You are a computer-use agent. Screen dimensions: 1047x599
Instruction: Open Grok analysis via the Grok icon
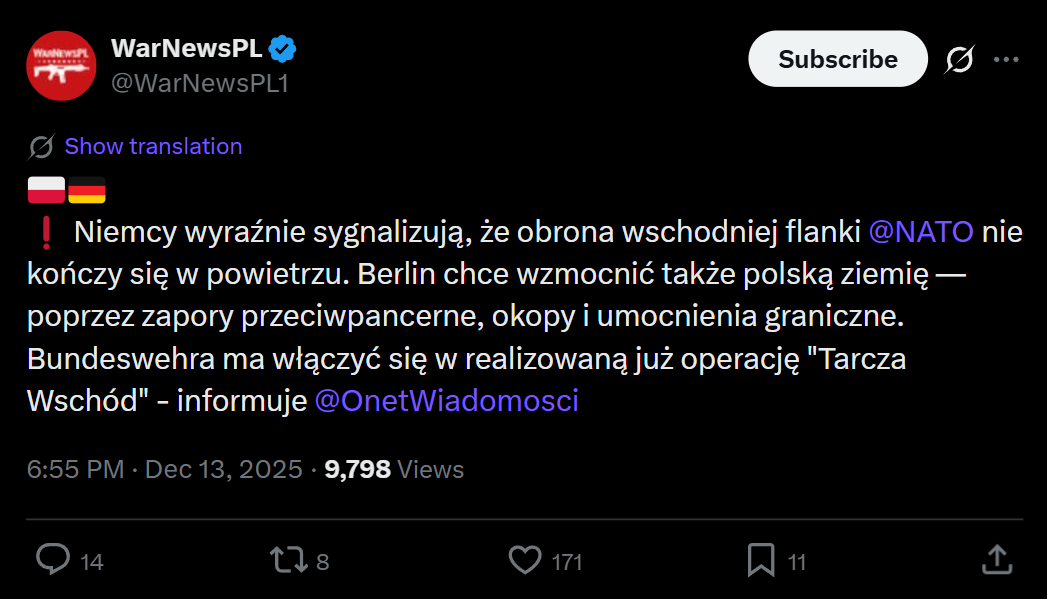[x=958, y=60]
